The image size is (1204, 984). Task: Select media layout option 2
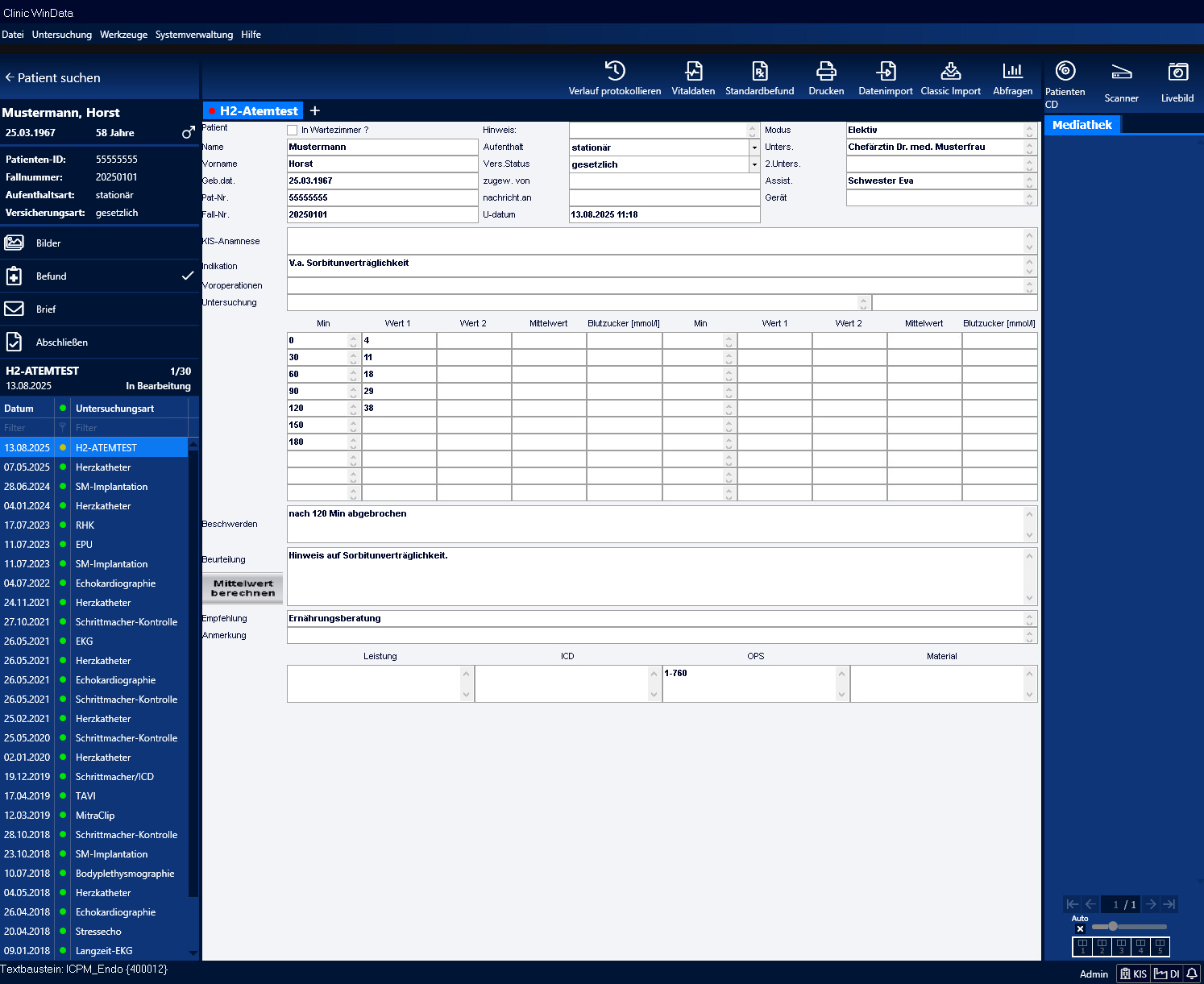pyautogui.click(x=1102, y=946)
